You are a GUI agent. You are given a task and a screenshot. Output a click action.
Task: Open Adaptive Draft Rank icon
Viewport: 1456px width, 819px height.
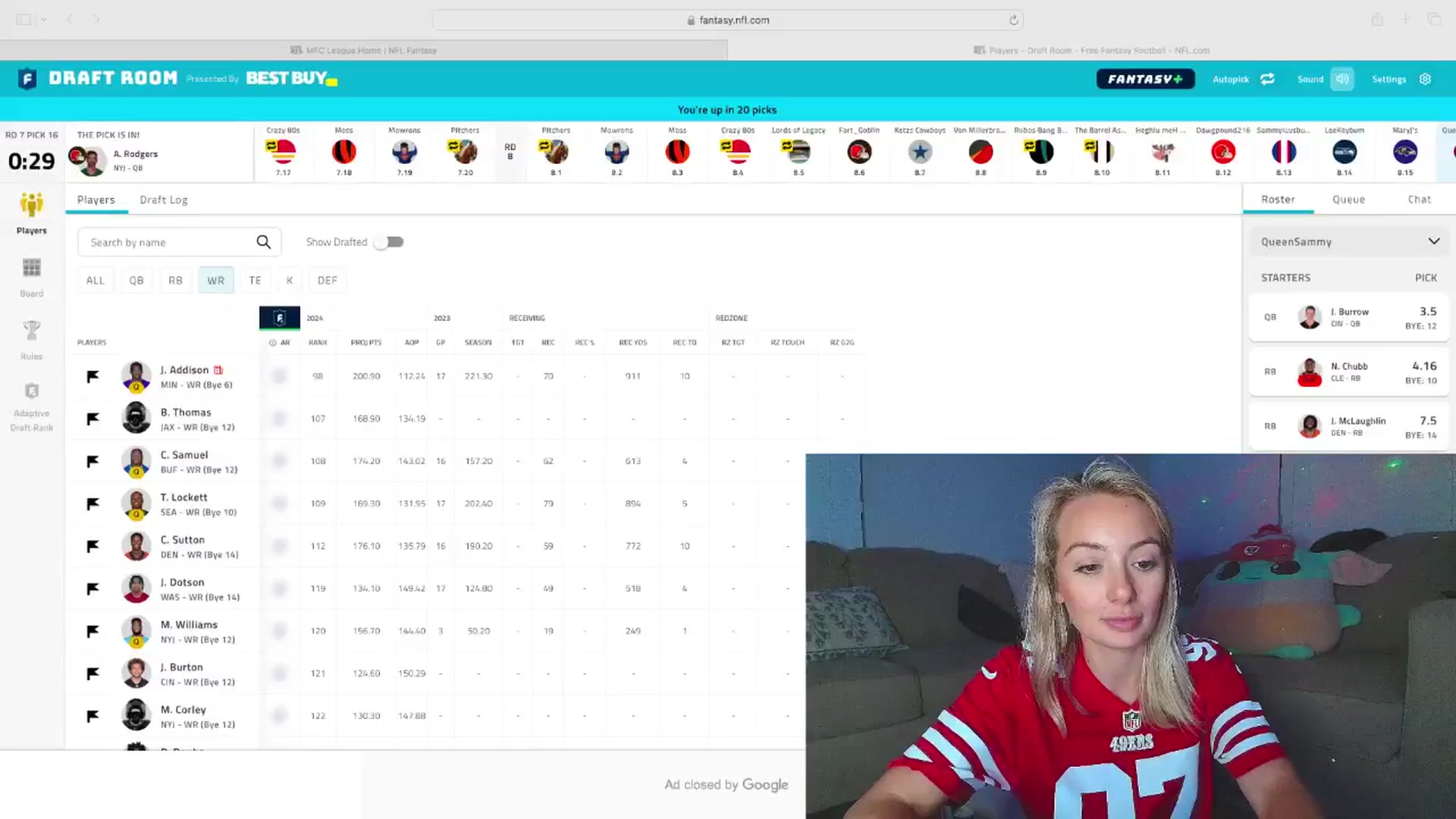point(32,391)
